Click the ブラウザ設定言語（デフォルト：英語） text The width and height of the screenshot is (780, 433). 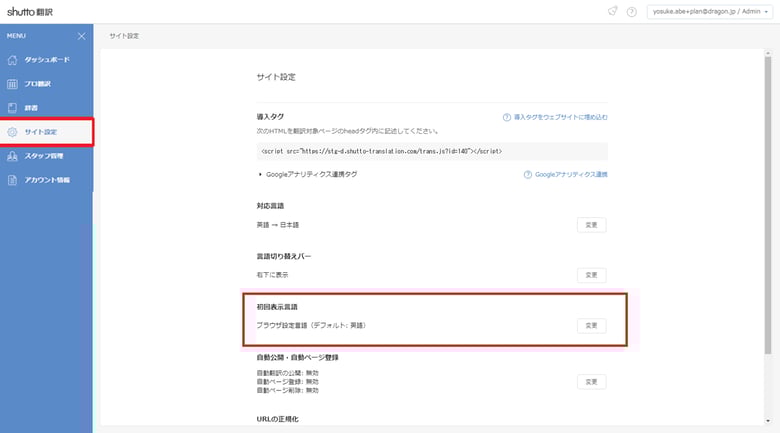click(x=312, y=325)
